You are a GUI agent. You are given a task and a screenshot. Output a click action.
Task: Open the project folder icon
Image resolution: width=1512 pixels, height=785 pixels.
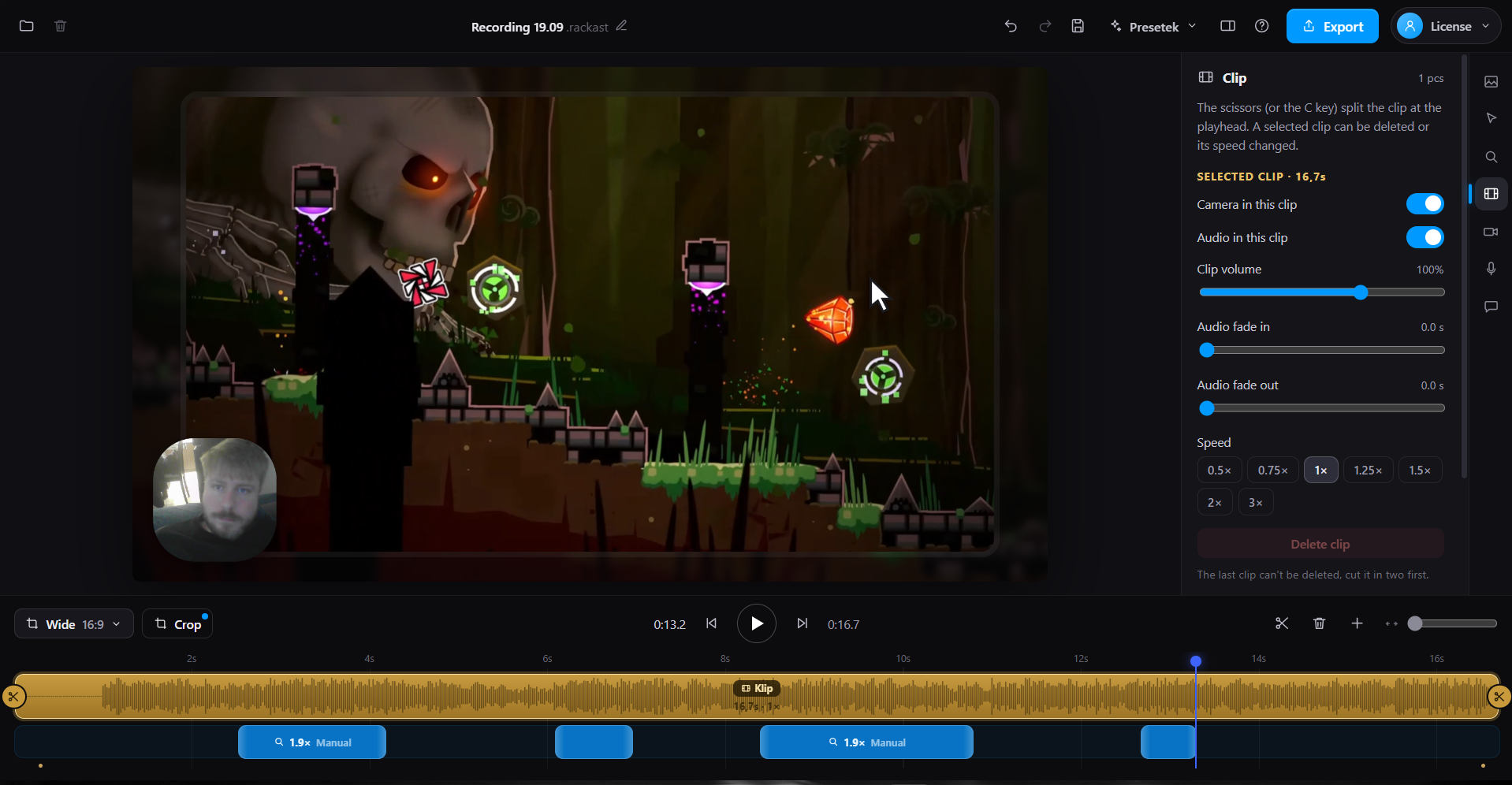pyautogui.click(x=27, y=26)
